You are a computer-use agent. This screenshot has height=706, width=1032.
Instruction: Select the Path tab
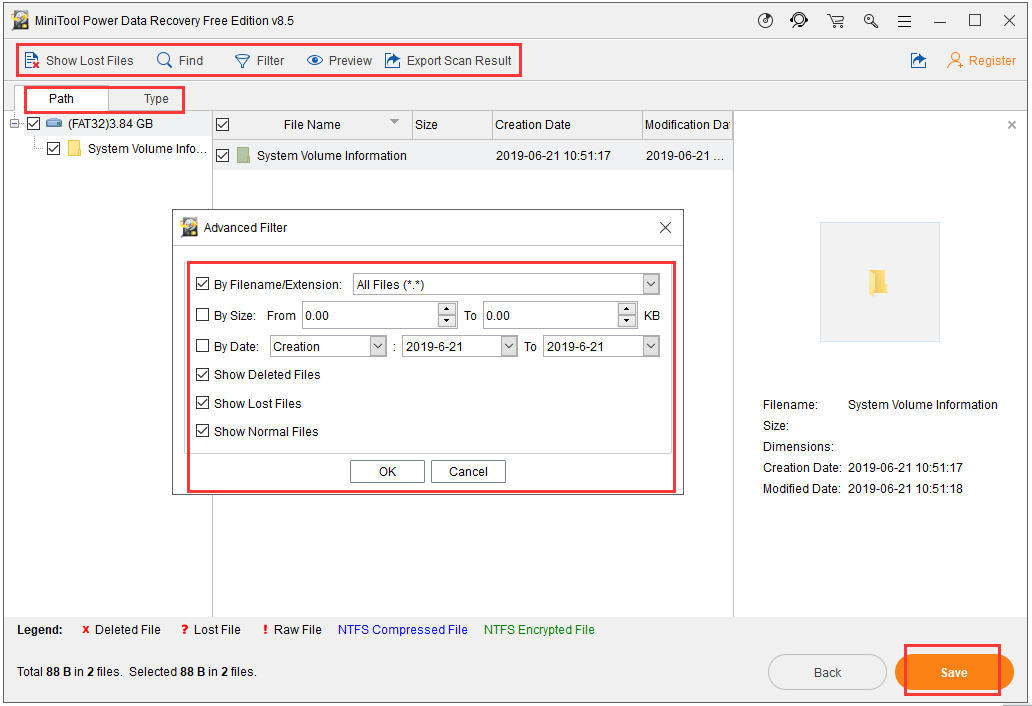pyautogui.click(x=62, y=99)
